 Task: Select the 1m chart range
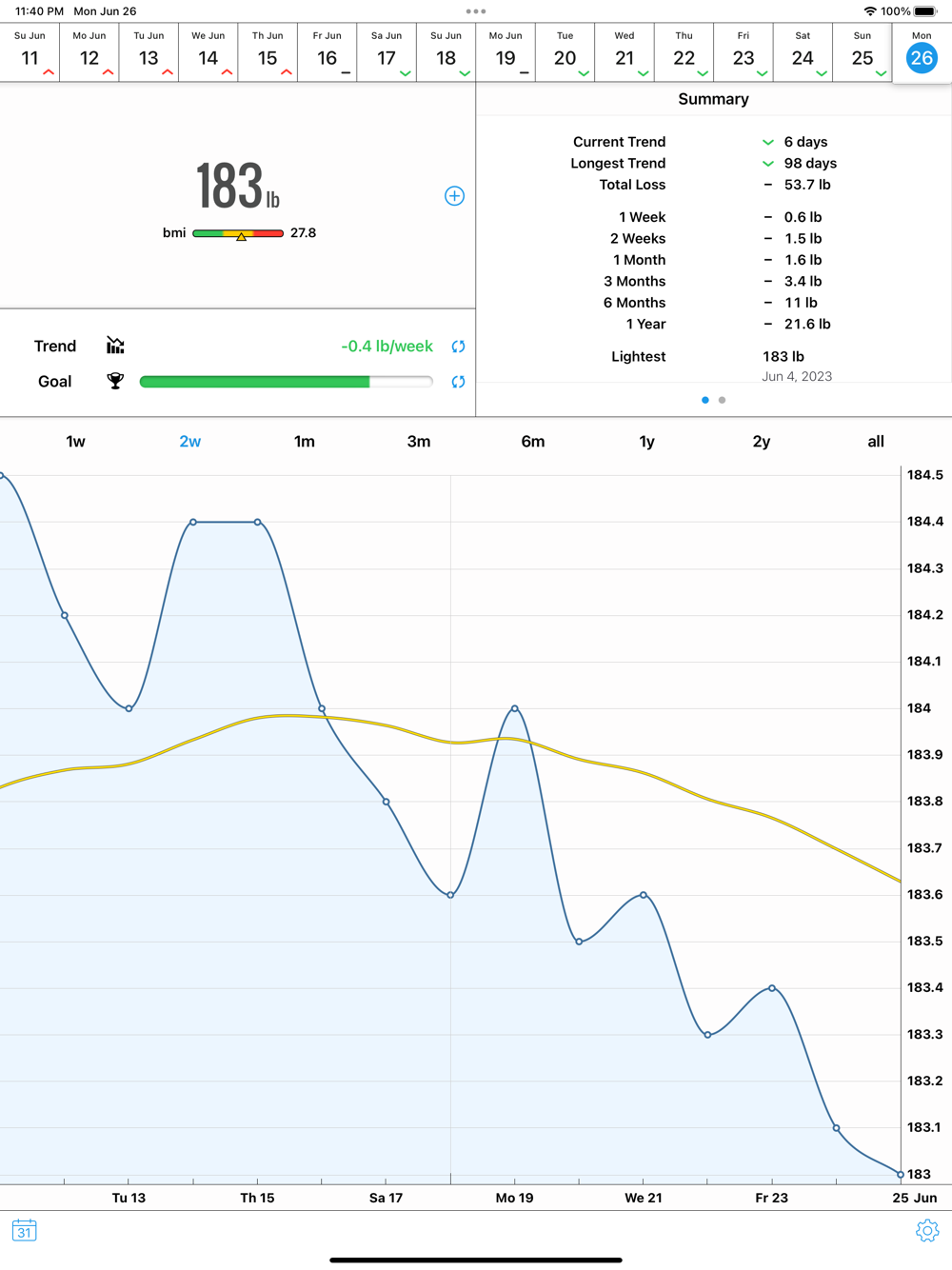click(x=305, y=442)
